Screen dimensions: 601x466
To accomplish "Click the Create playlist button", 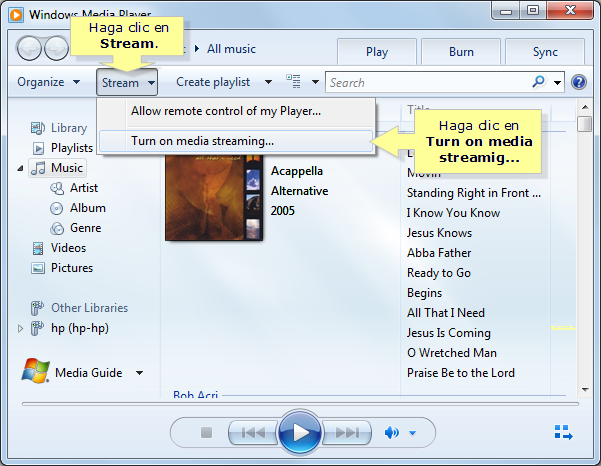I will [x=213, y=82].
